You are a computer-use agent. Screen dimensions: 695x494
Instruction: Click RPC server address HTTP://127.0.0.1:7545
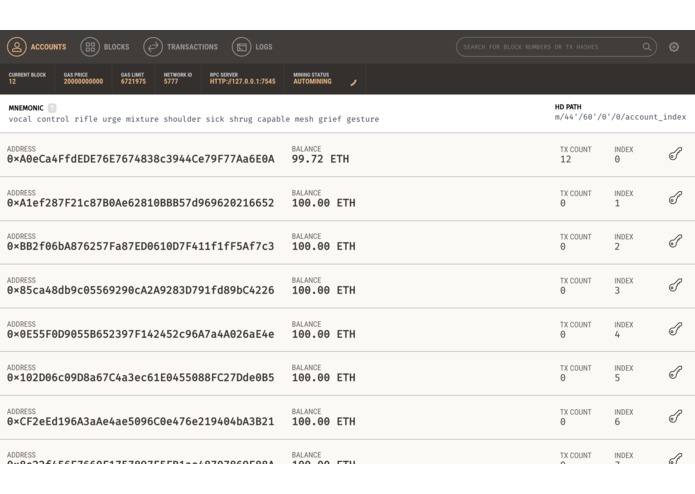[242, 82]
